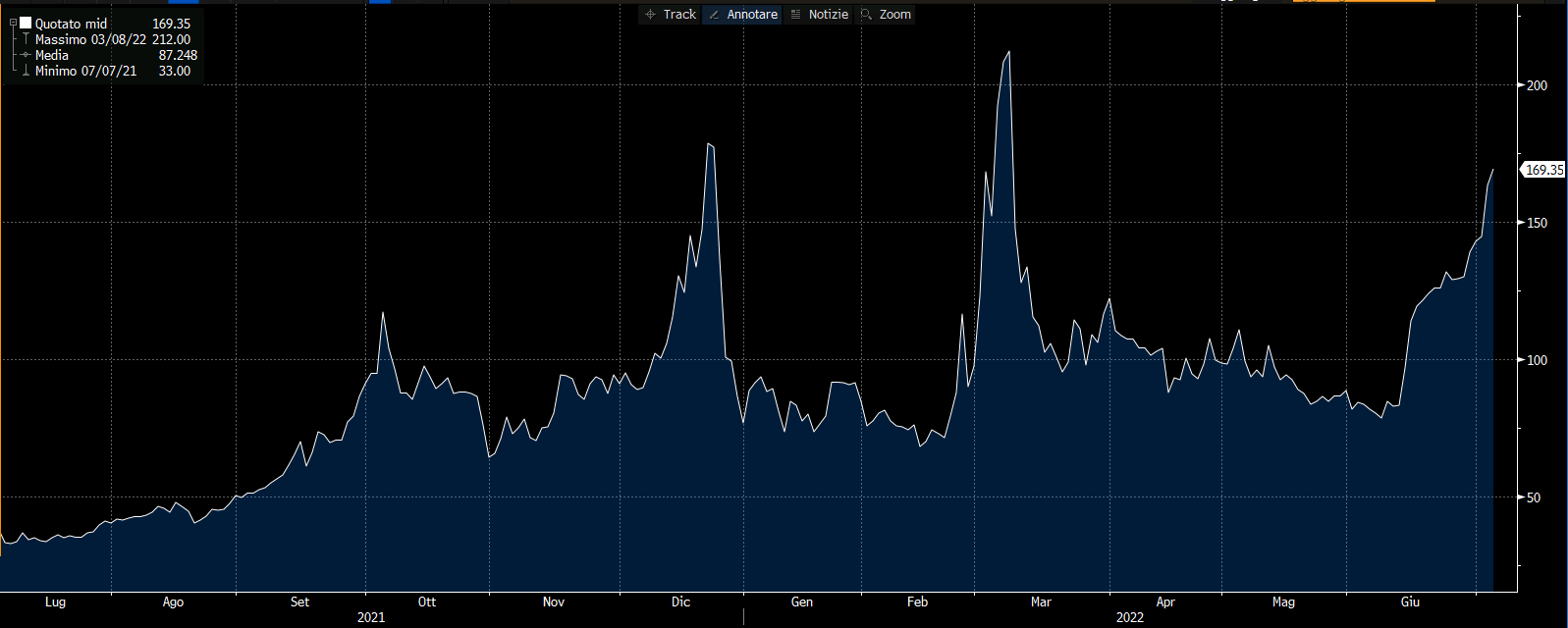This screenshot has width=1568, height=628.
Task: Click the Apr month axis label
Action: 1165,602
